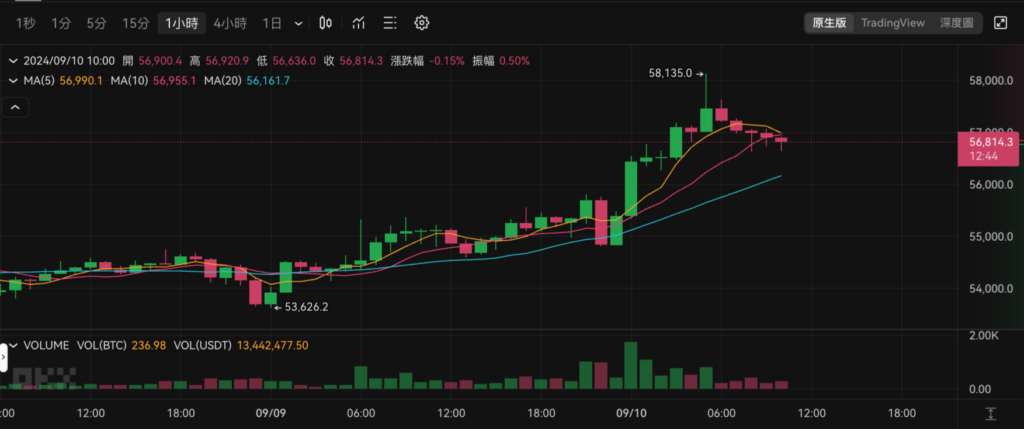Viewport: 1024px width, 429px height.
Task: Click the 2.00K volume axis label
Action: click(986, 335)
